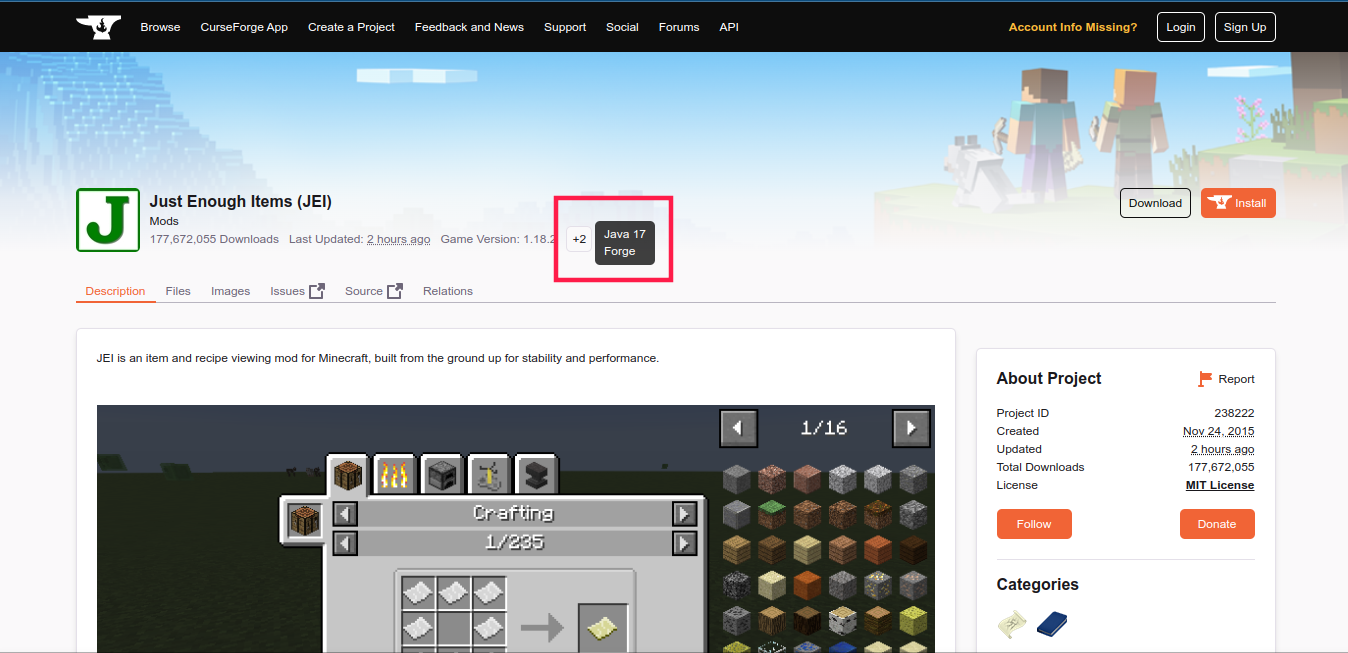Click the Mods category link under the title
The width and height of the screenshot is (1348, 653).
click(x=164, y=221)
